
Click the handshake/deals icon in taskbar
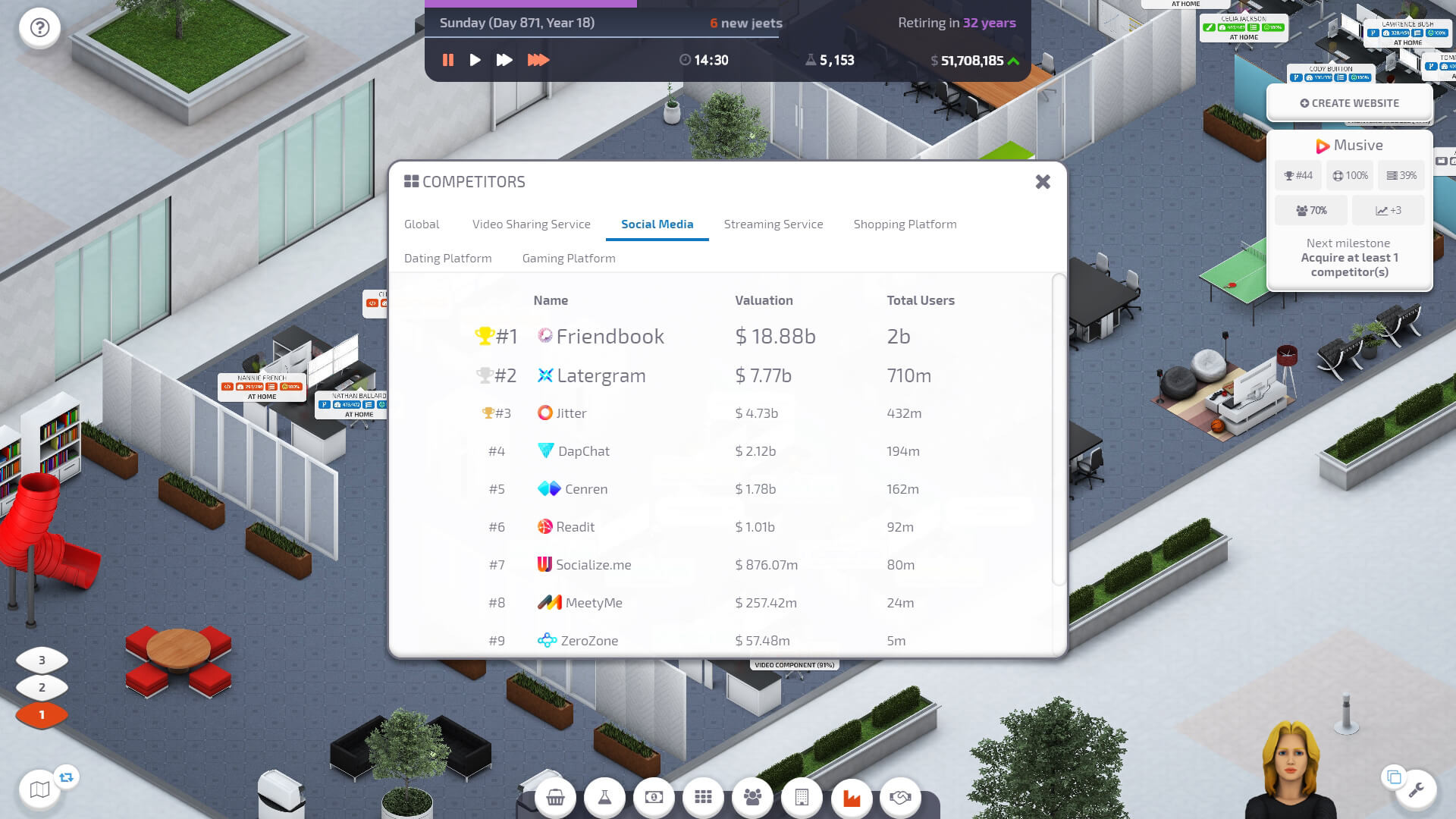(901, 797)
